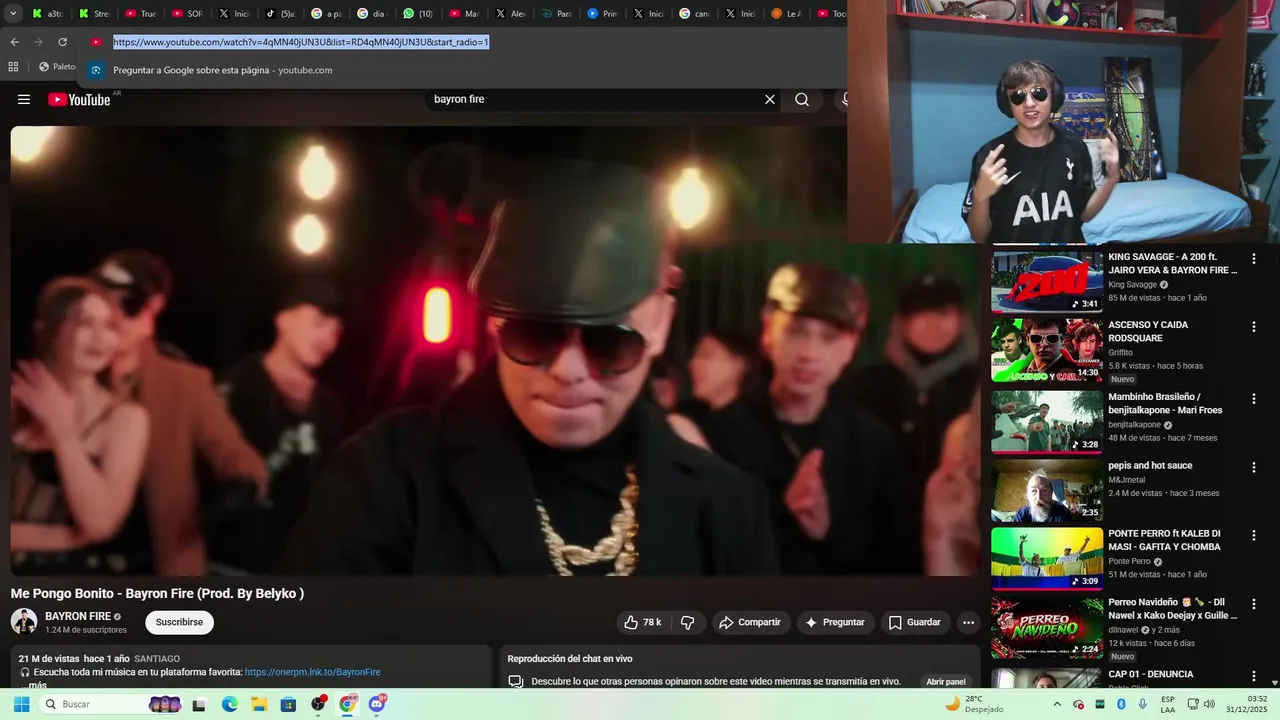This screenshot has height=720, width=1280.
Task: Open the volume speaker tray icon
Action: [x=1208, y=704]
